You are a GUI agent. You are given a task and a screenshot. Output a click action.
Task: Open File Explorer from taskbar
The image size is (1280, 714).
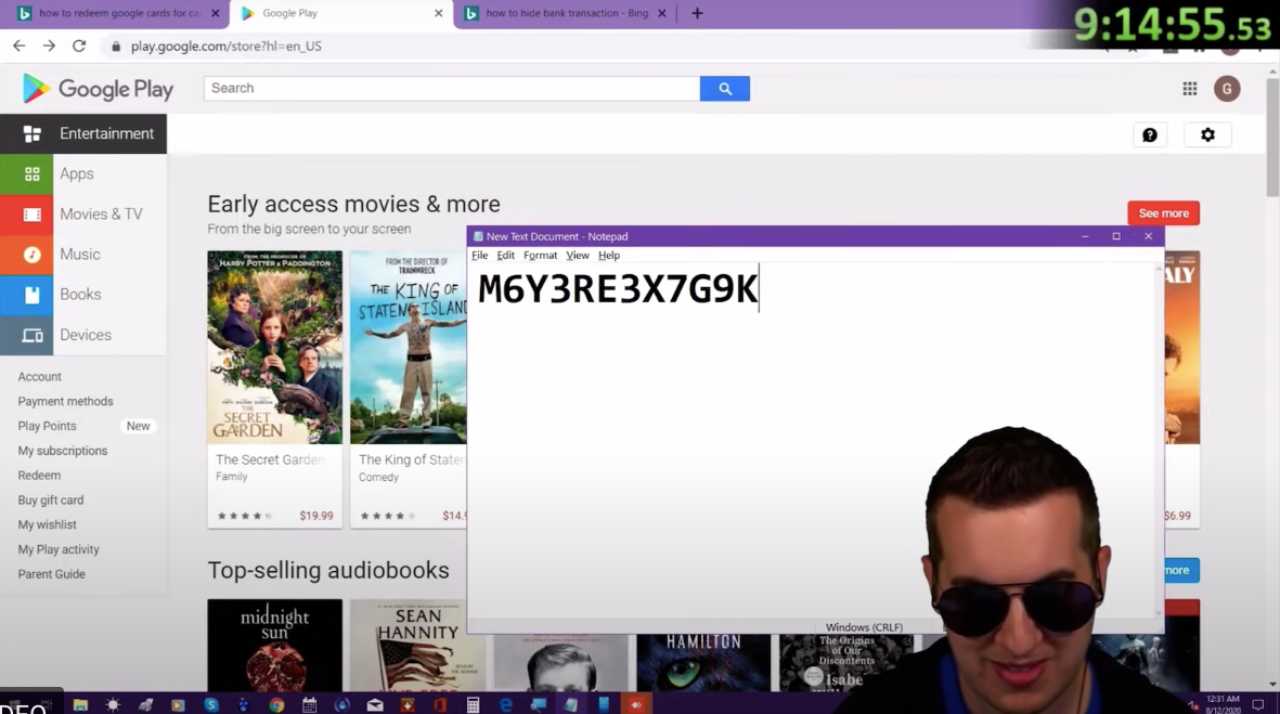[x=80, y=705]
